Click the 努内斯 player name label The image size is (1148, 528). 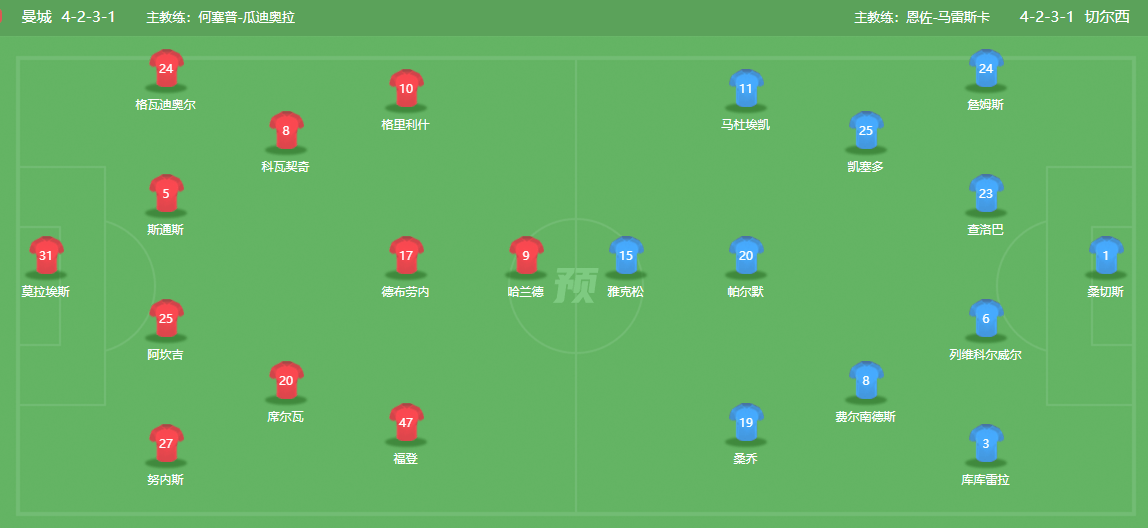click(165, 480)
